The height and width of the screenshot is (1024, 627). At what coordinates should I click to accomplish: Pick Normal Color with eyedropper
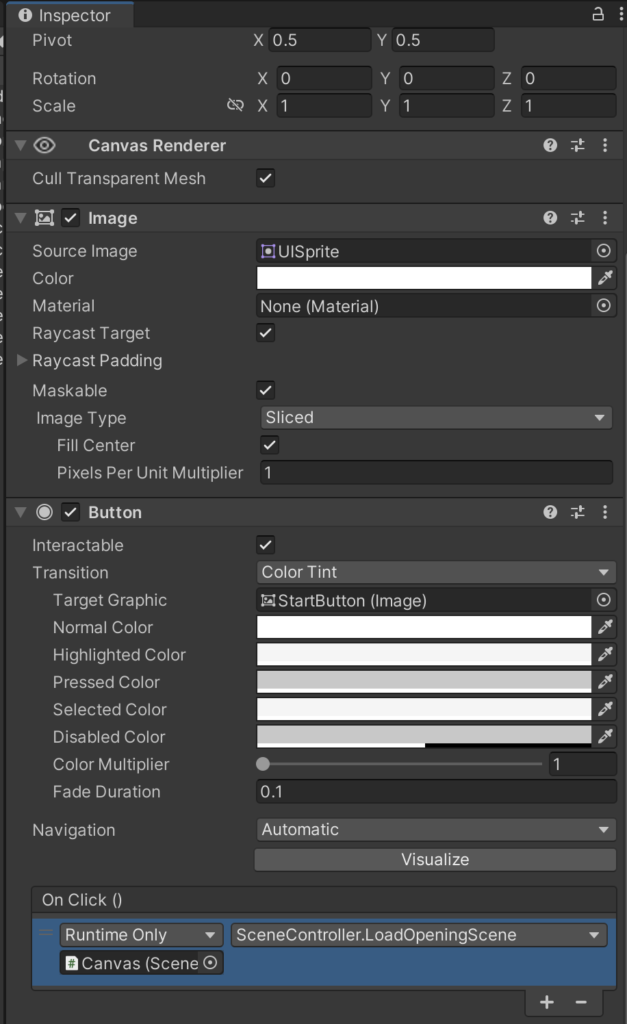(x=605, y=628)
